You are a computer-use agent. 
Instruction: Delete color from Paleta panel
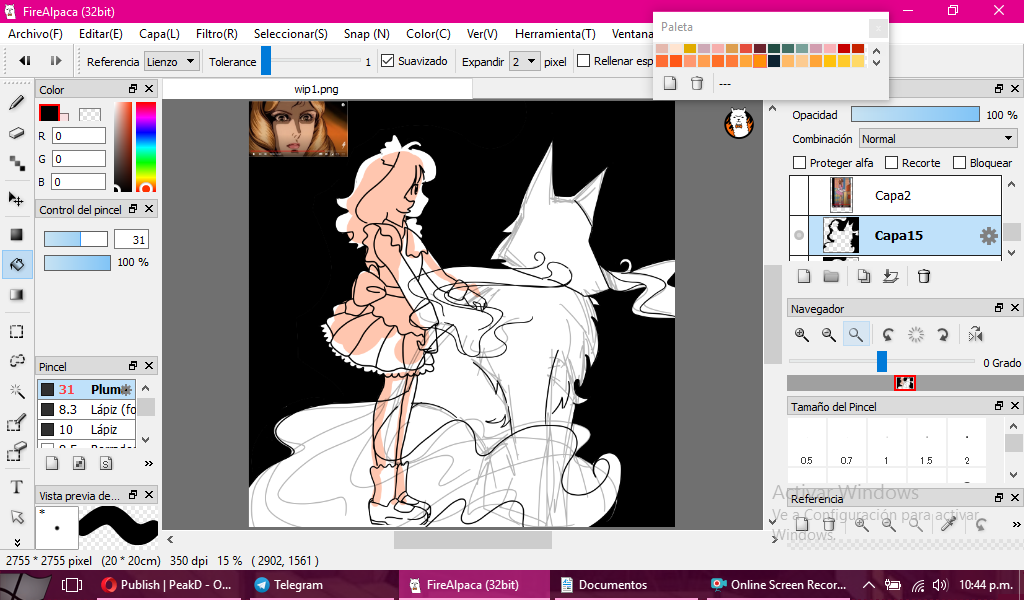point(697,84)
